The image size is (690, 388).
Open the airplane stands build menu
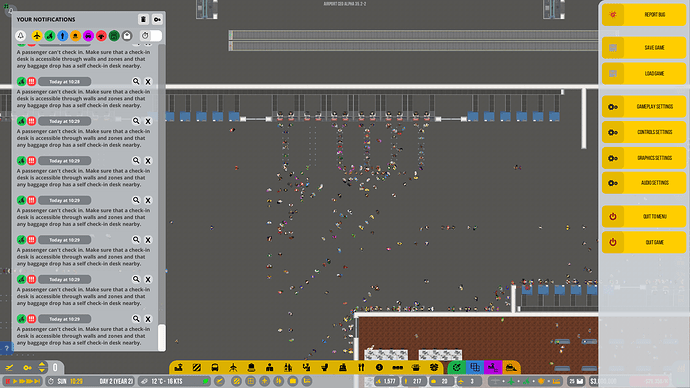coord(233,367)
